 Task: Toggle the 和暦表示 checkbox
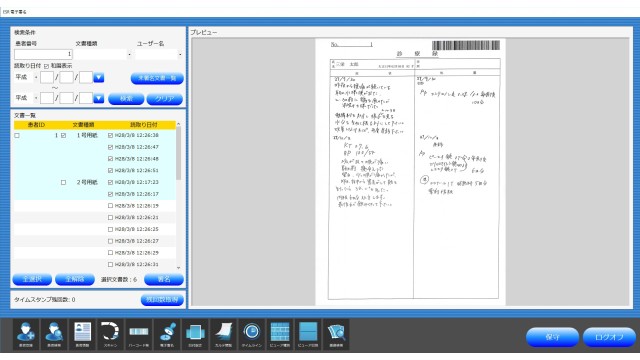[46, 66]
